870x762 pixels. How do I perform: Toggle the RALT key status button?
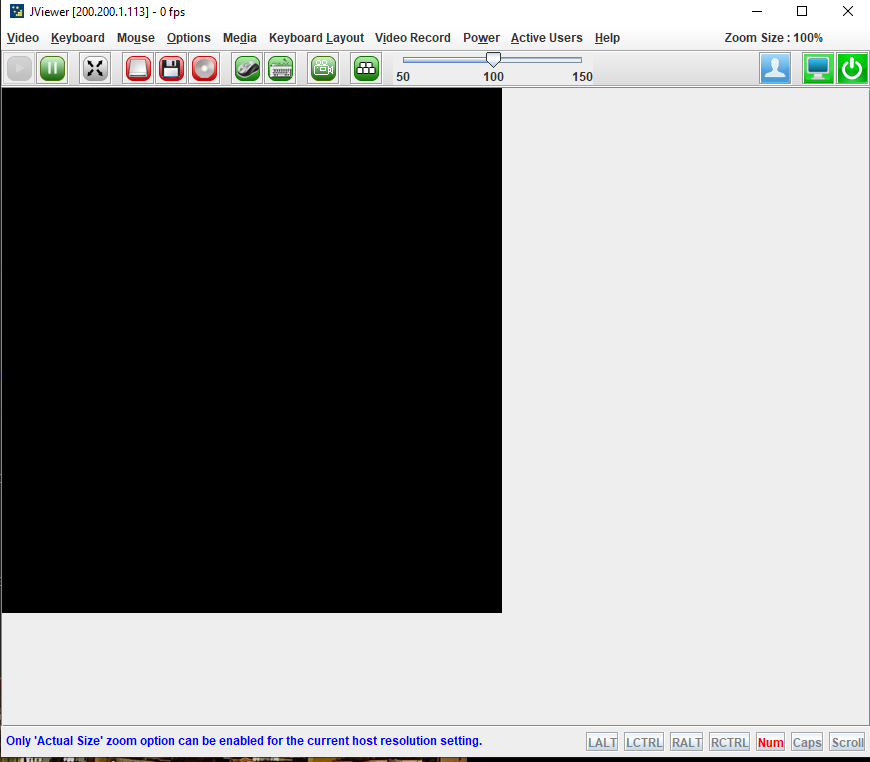coord(686,742)
